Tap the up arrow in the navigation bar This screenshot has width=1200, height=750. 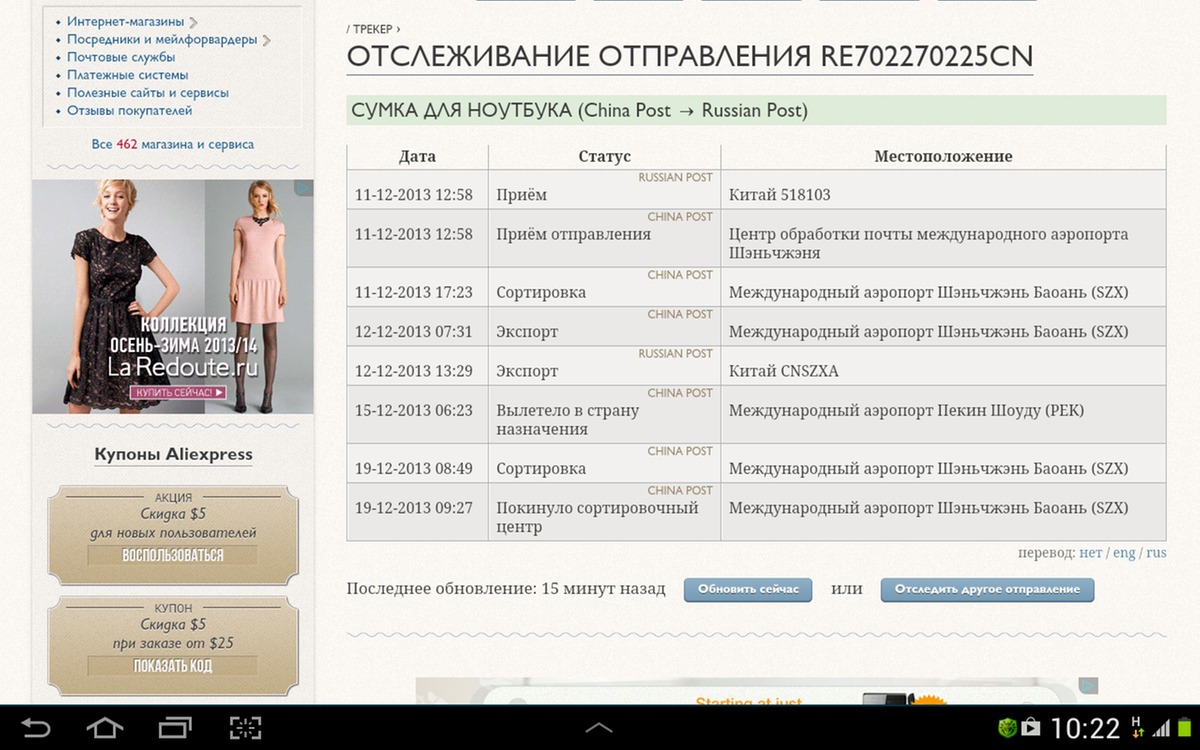[x=599, y=728]
